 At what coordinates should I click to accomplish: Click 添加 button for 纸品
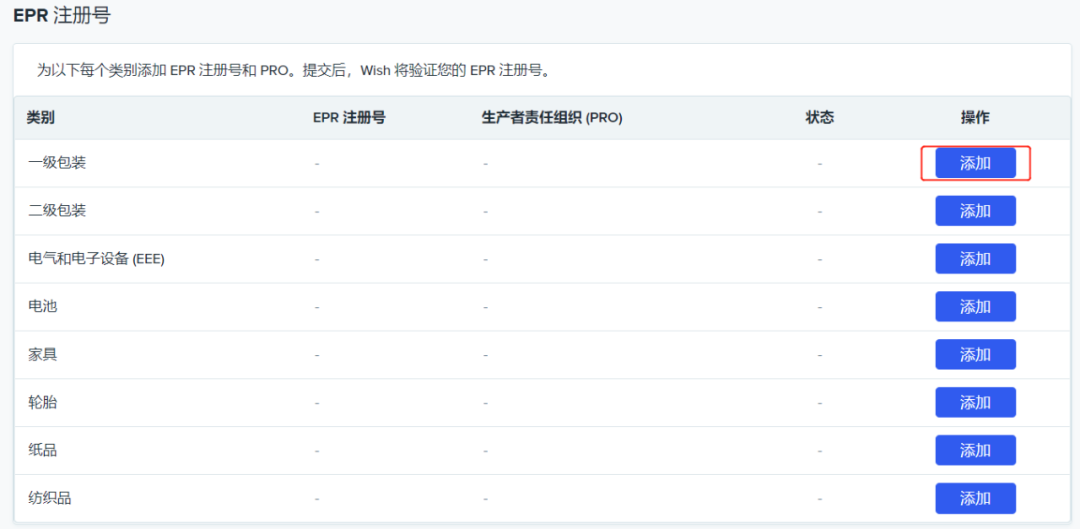click(975, 451)
